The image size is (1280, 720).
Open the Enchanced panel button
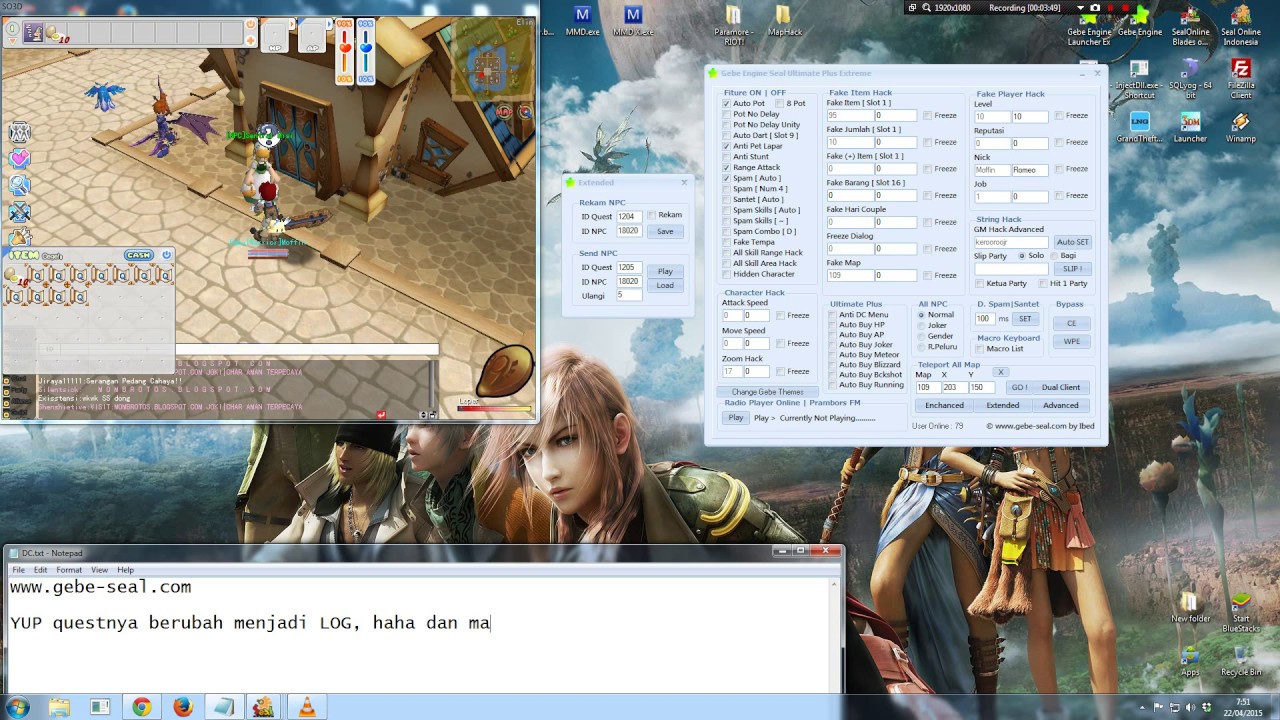[944, 405]
